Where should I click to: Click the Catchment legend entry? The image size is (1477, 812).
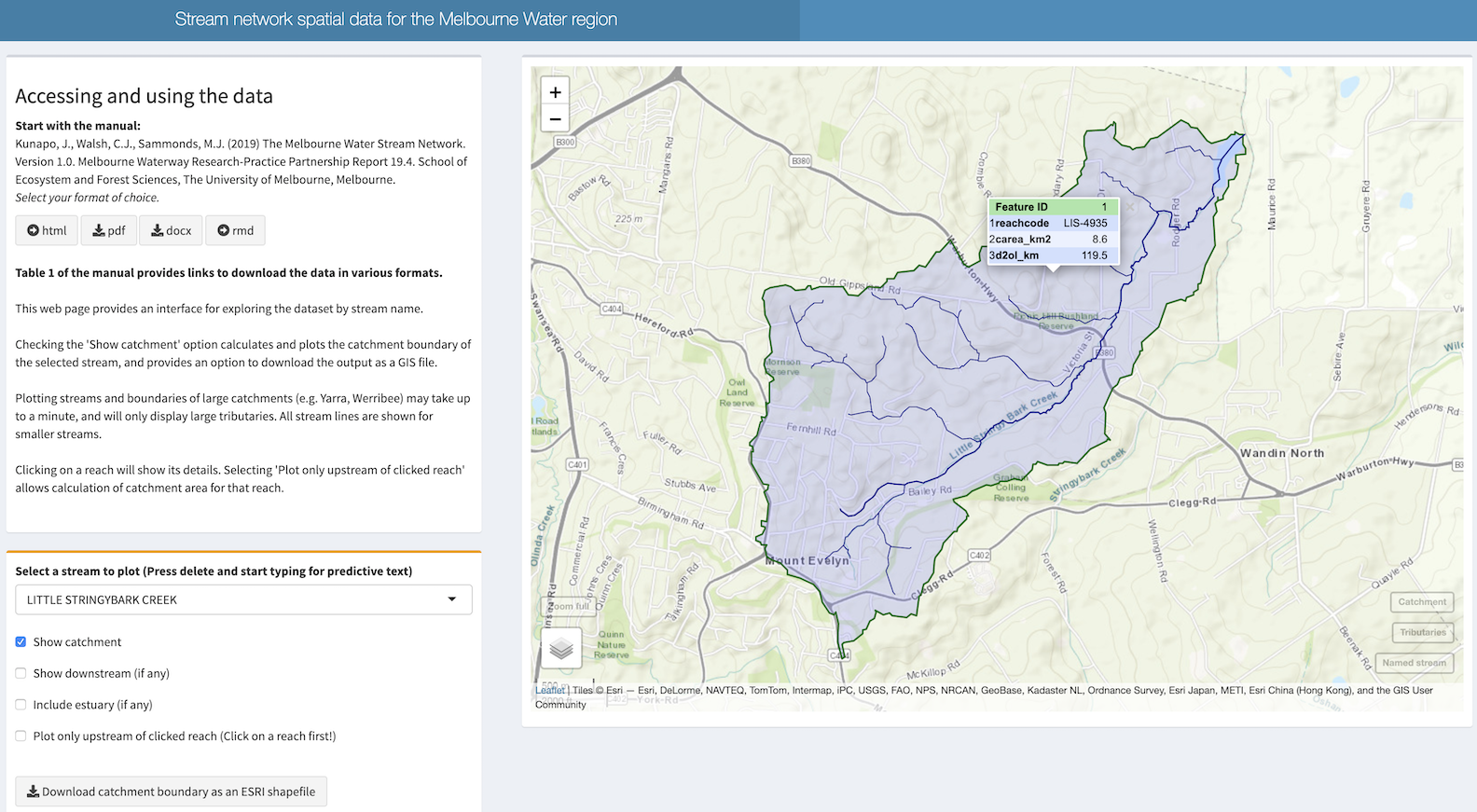pos(1422,602)
